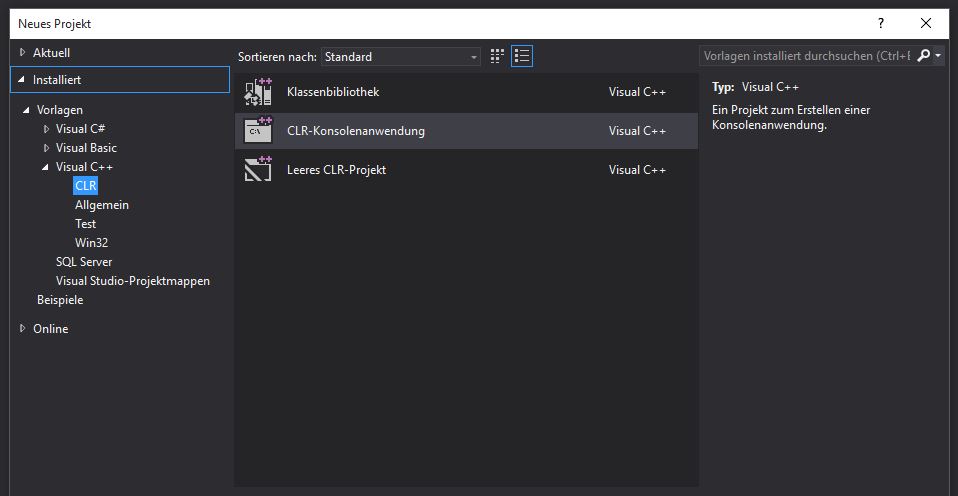Click the Visual C# label

point(81,129)
